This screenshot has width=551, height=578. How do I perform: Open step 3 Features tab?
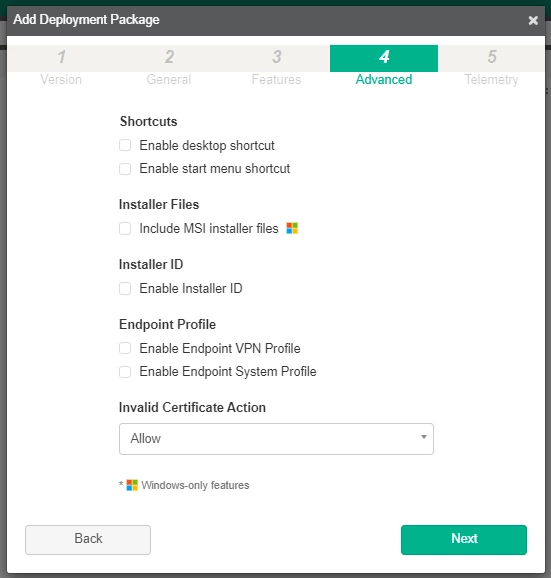coord(276,67)
